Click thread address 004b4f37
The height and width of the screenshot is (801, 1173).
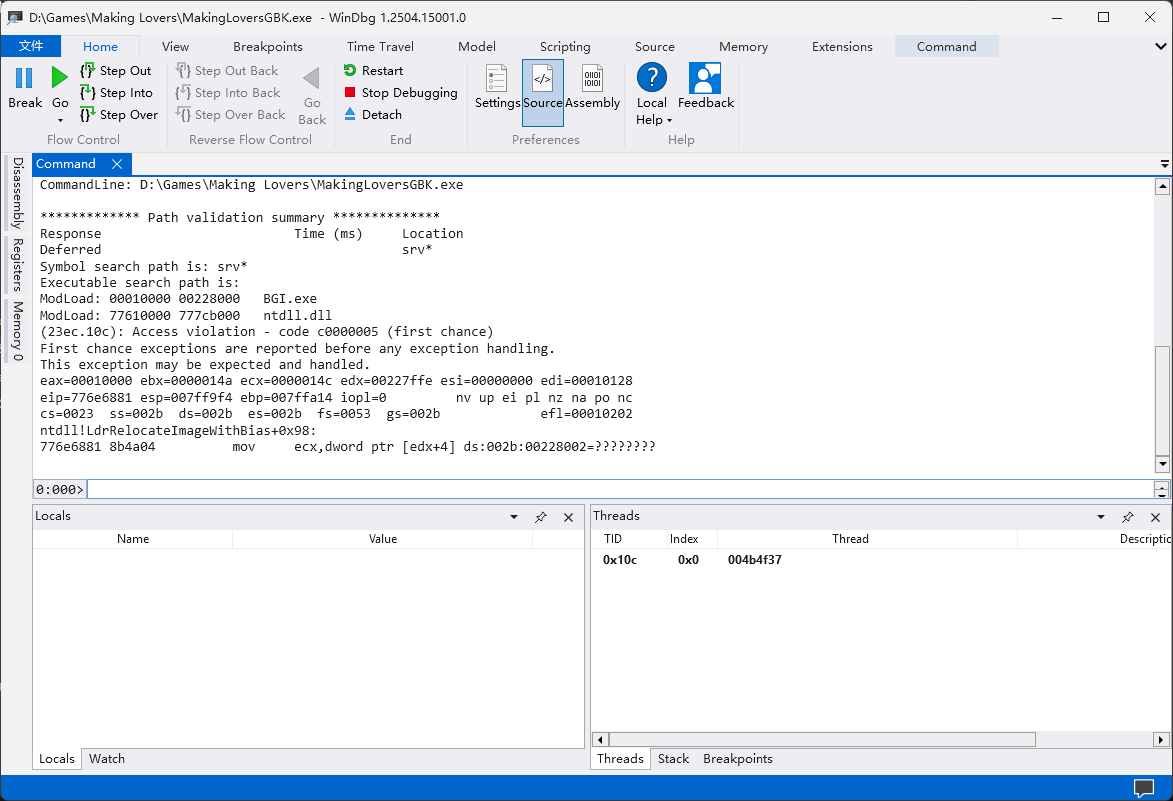click(754, 559)
